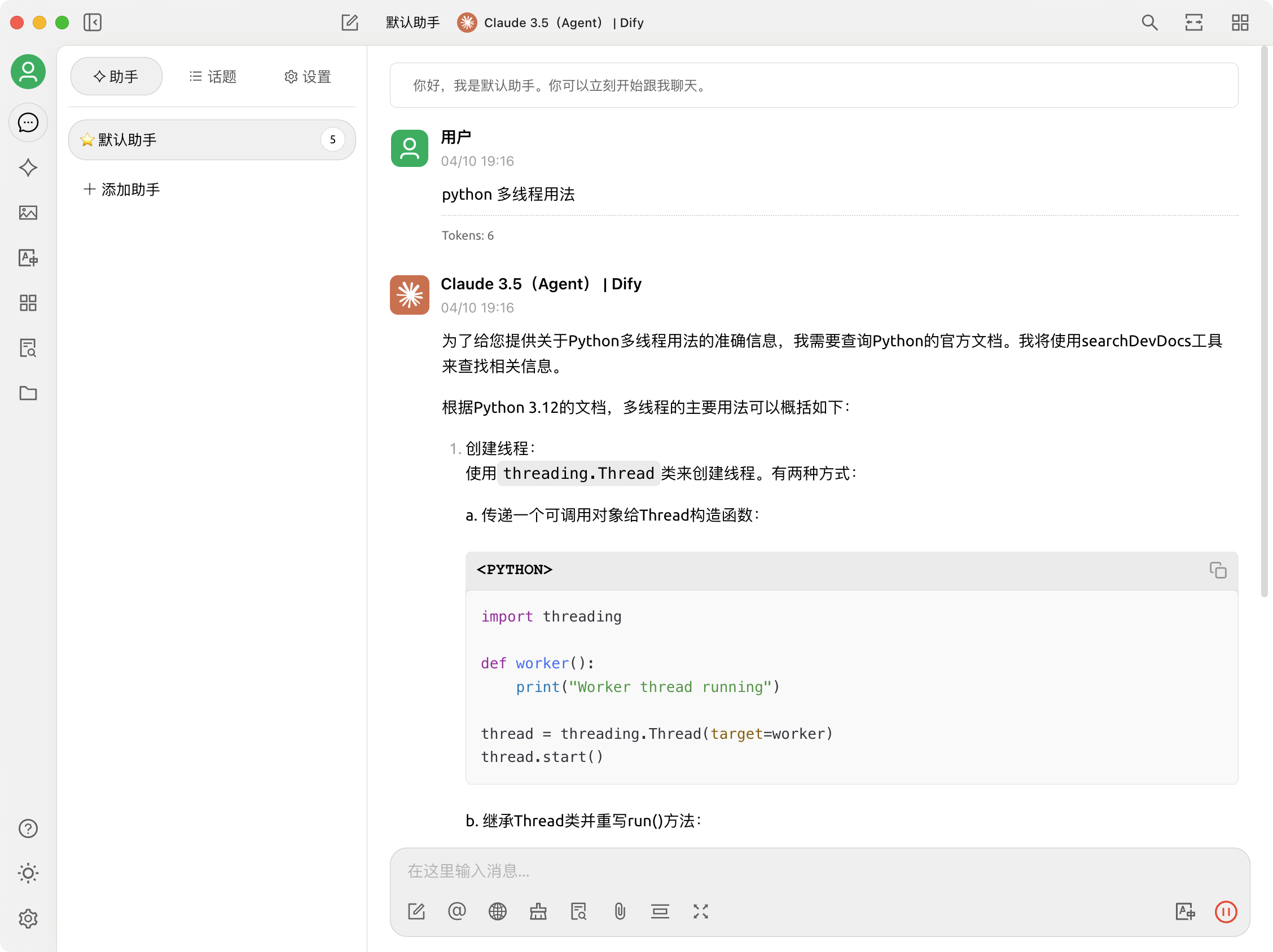
Task: Click the @ mention model icon
Action: tap(456, 912)
